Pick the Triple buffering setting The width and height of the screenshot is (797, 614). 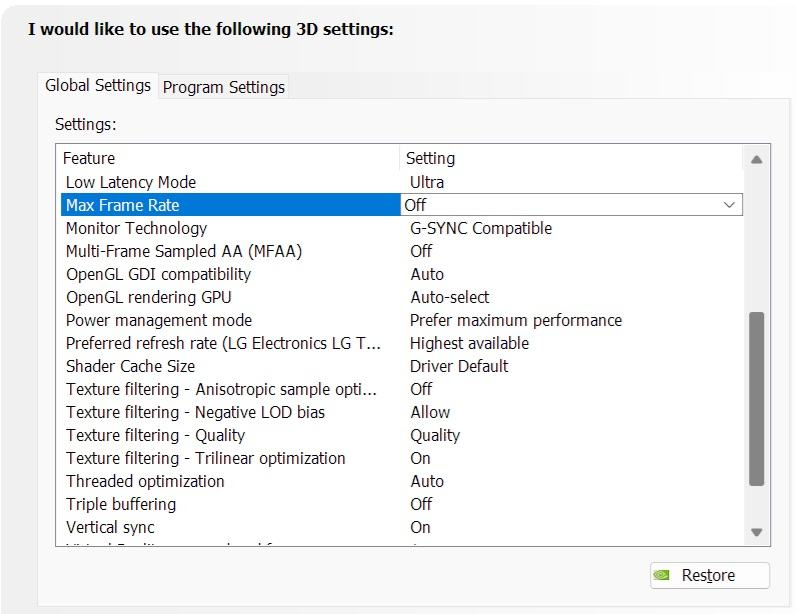tap(121, 504)
